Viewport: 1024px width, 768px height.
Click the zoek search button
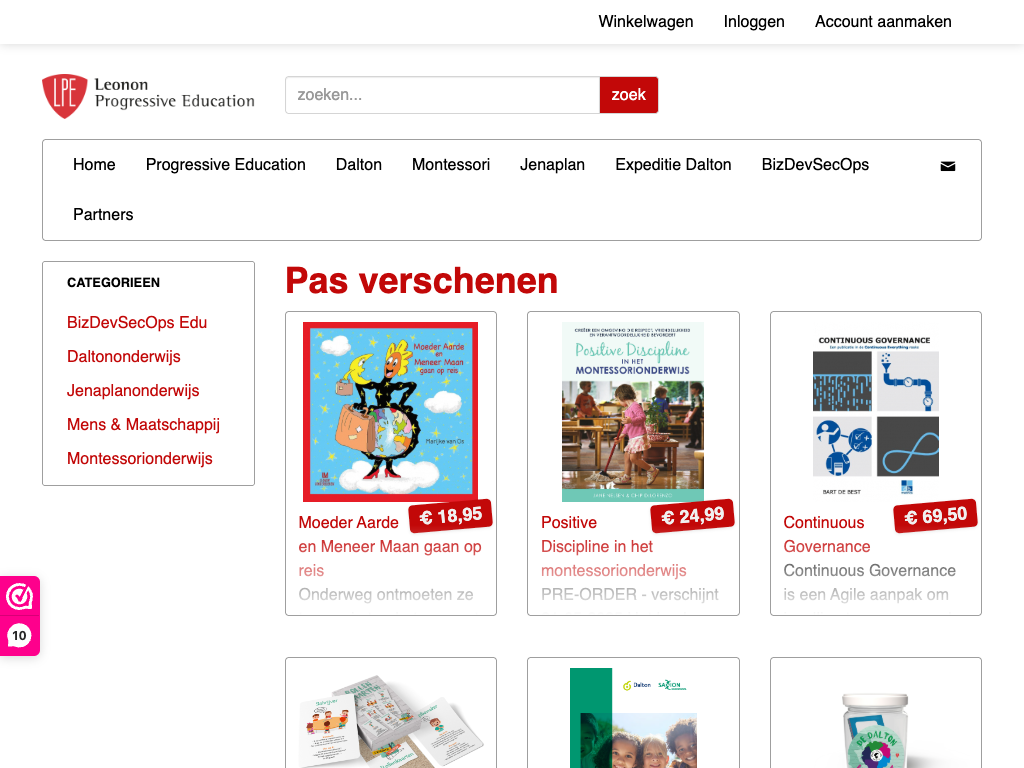coord(628,95)
